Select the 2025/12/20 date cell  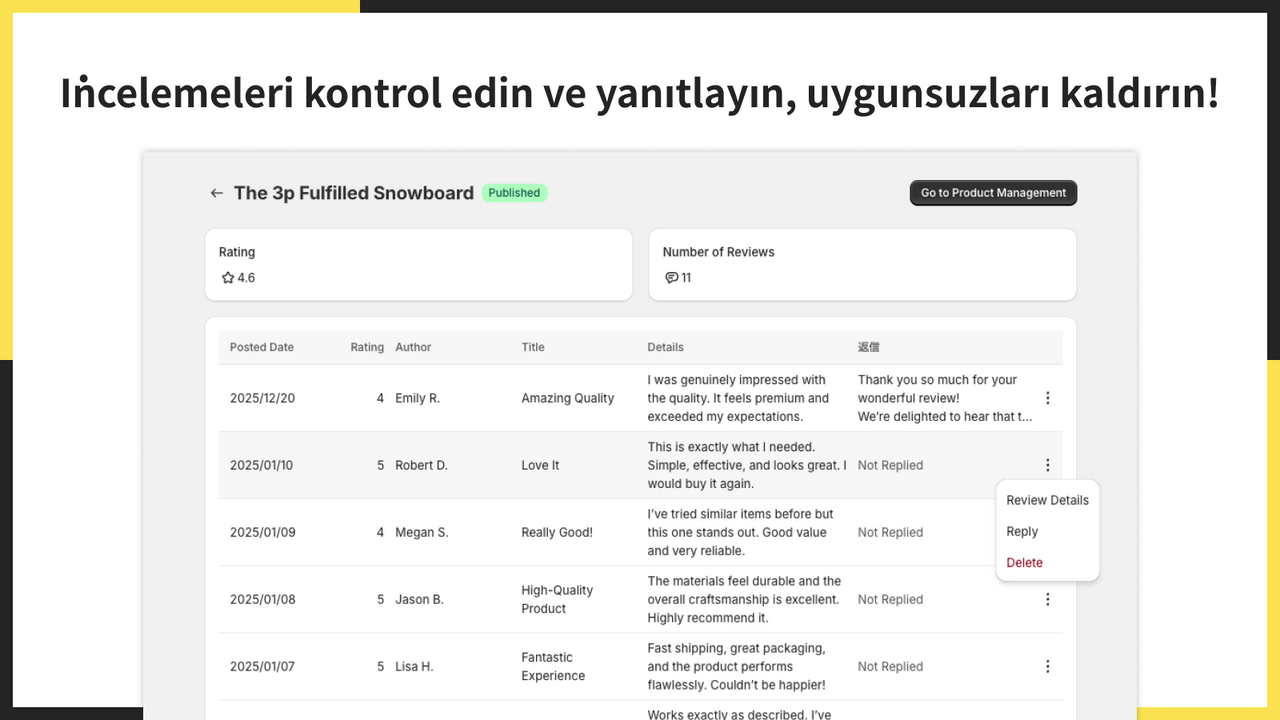[x=263, y=398]
